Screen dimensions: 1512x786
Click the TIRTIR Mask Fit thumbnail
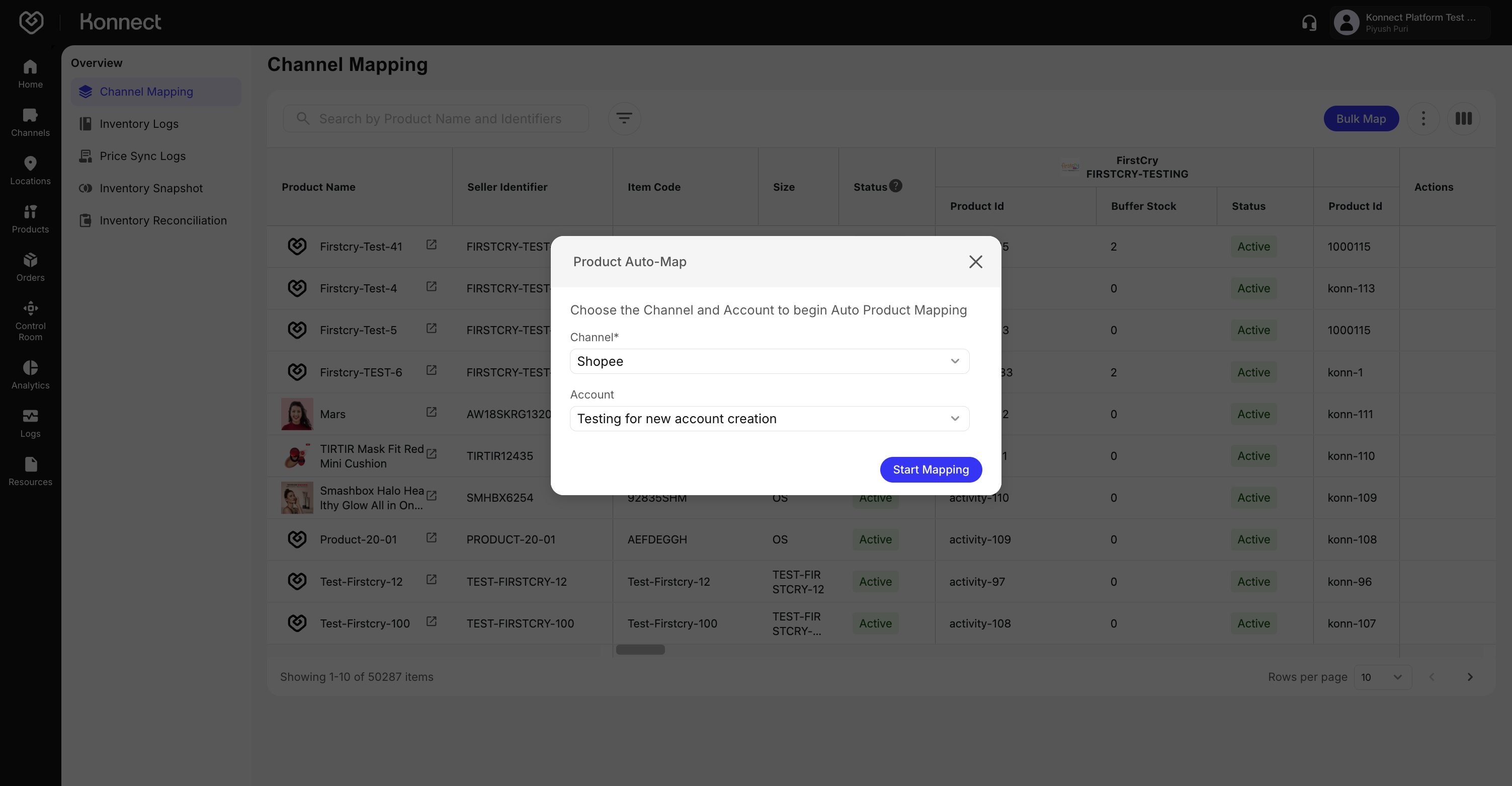click(x=297, y=455)
